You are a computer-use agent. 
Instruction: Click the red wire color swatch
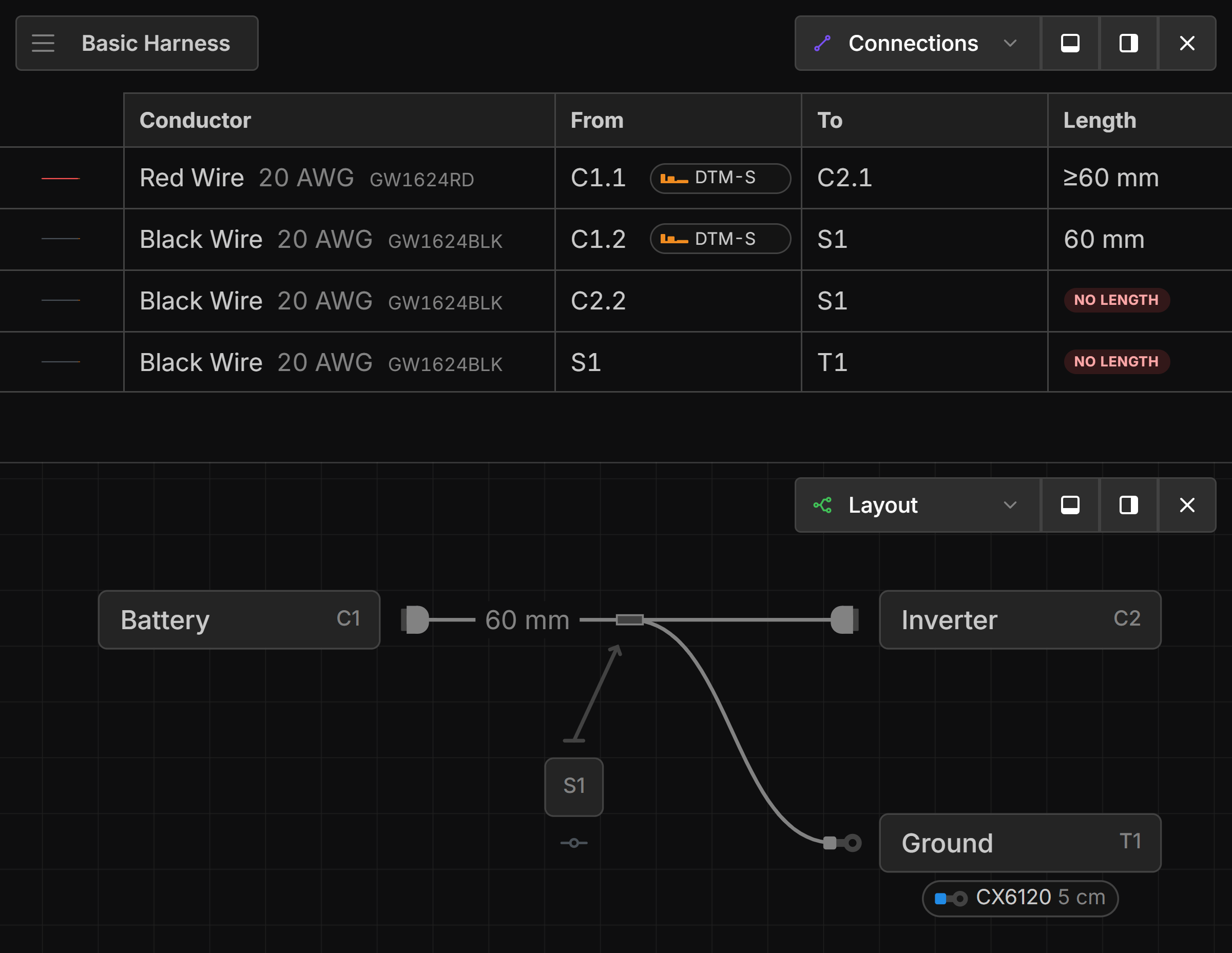(x=61, y=178)
